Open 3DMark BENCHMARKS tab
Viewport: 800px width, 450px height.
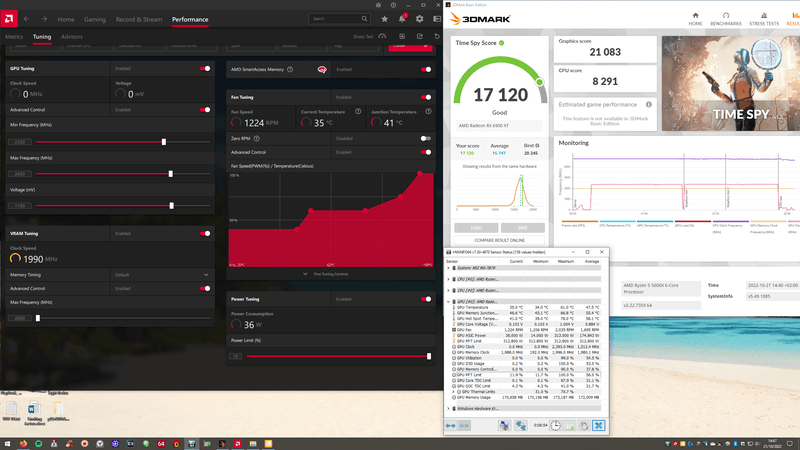(x=726, y=19)
